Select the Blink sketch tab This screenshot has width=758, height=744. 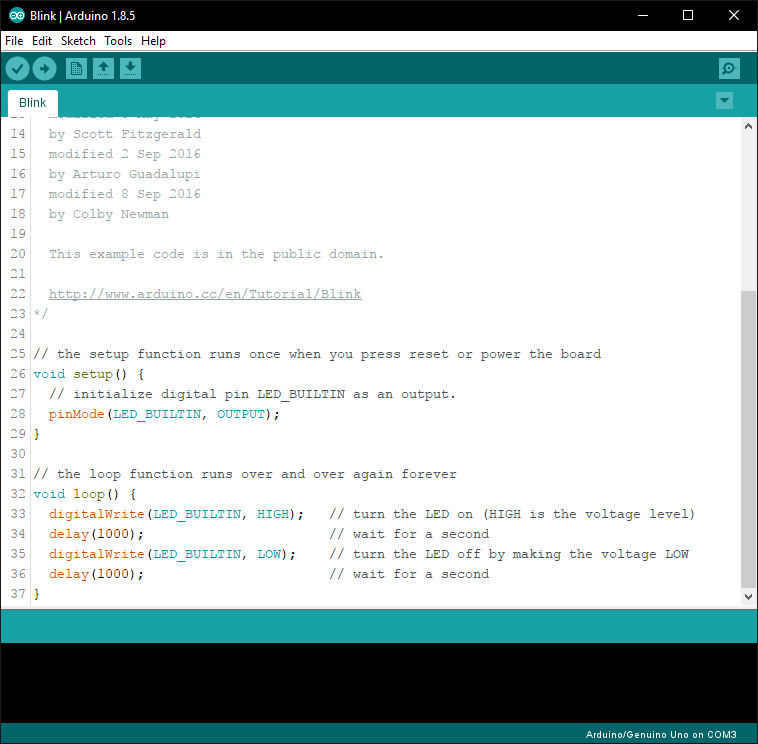click(x=33, y=103)
